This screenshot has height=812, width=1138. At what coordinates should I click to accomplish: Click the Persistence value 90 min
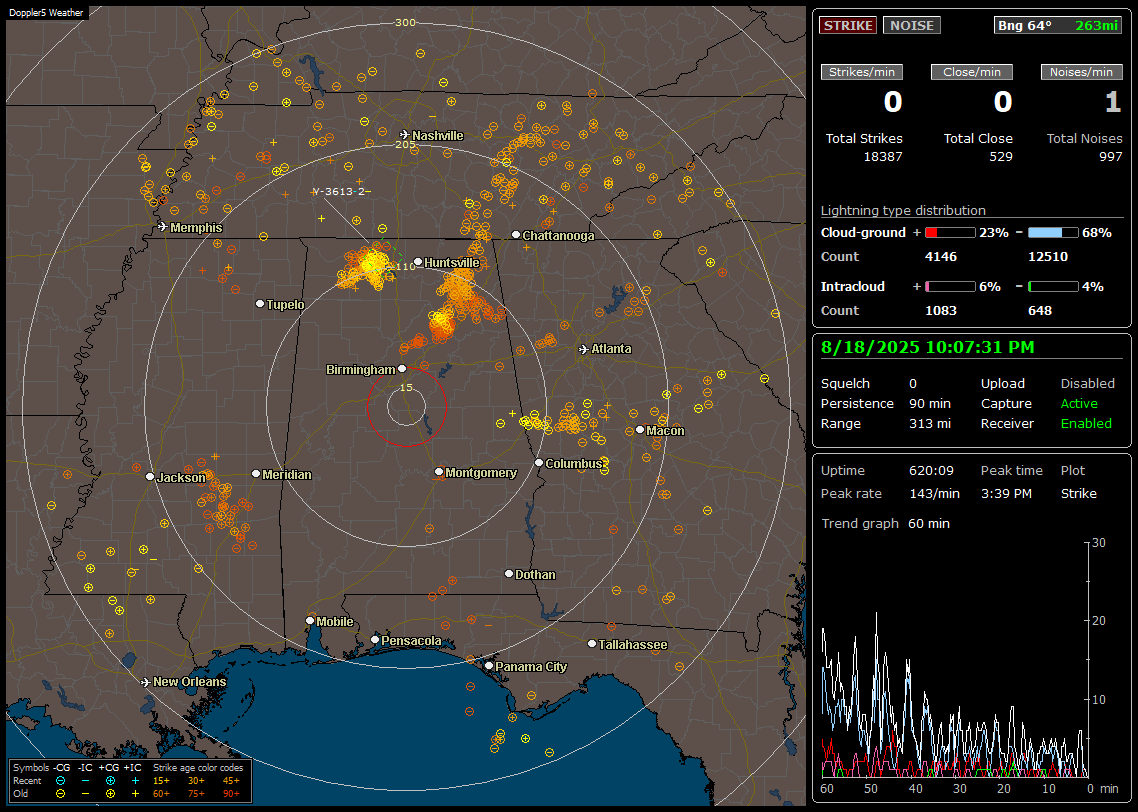click(930, 403)
